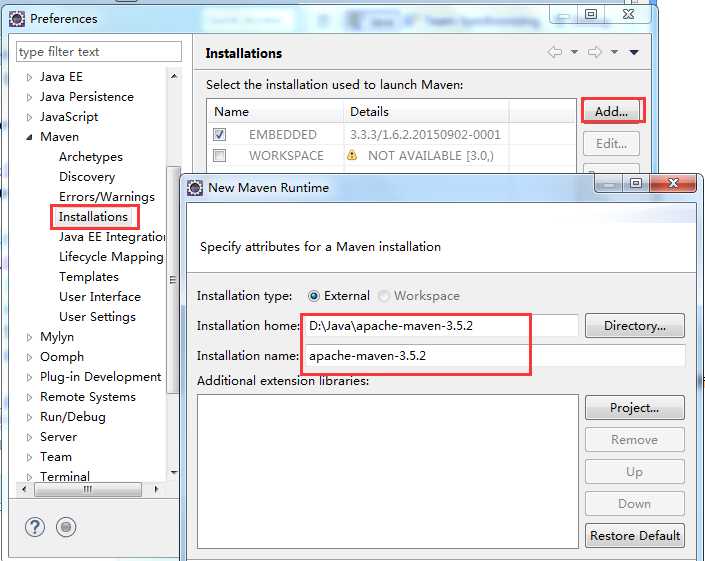Click the tree horizontal scrollbar thumb
This screenshot has height=561, width=705.
pos(88,489)
